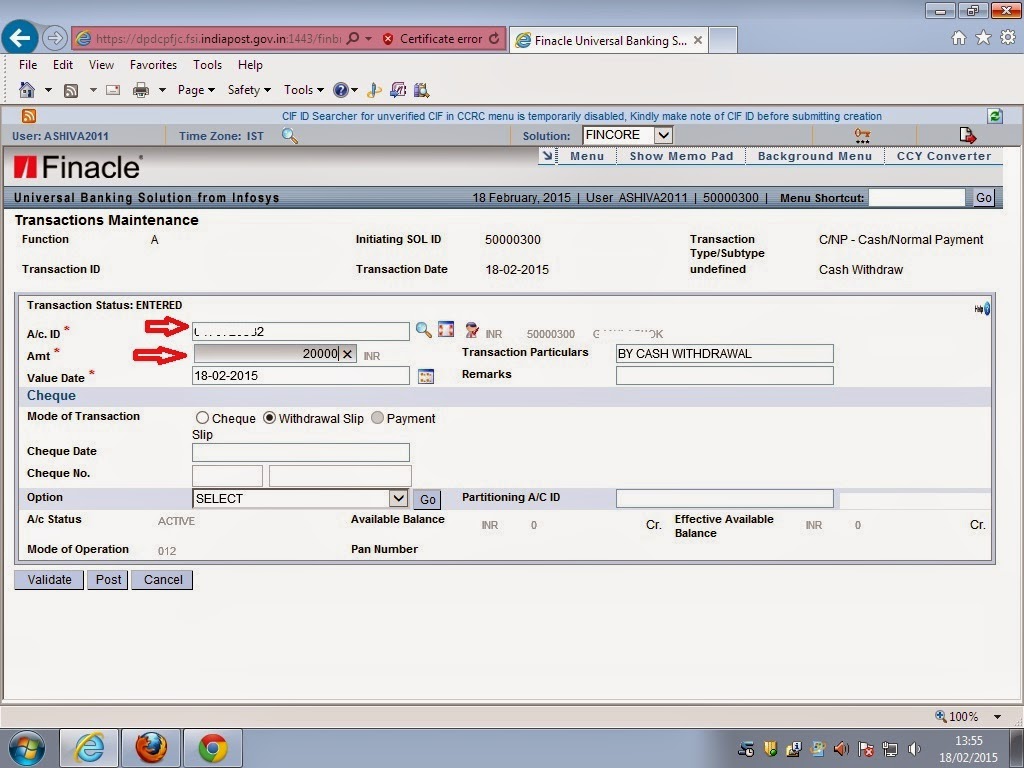Click the Print toolbar icon
This screenshot has height=768, width=1024.
point(140,90)
